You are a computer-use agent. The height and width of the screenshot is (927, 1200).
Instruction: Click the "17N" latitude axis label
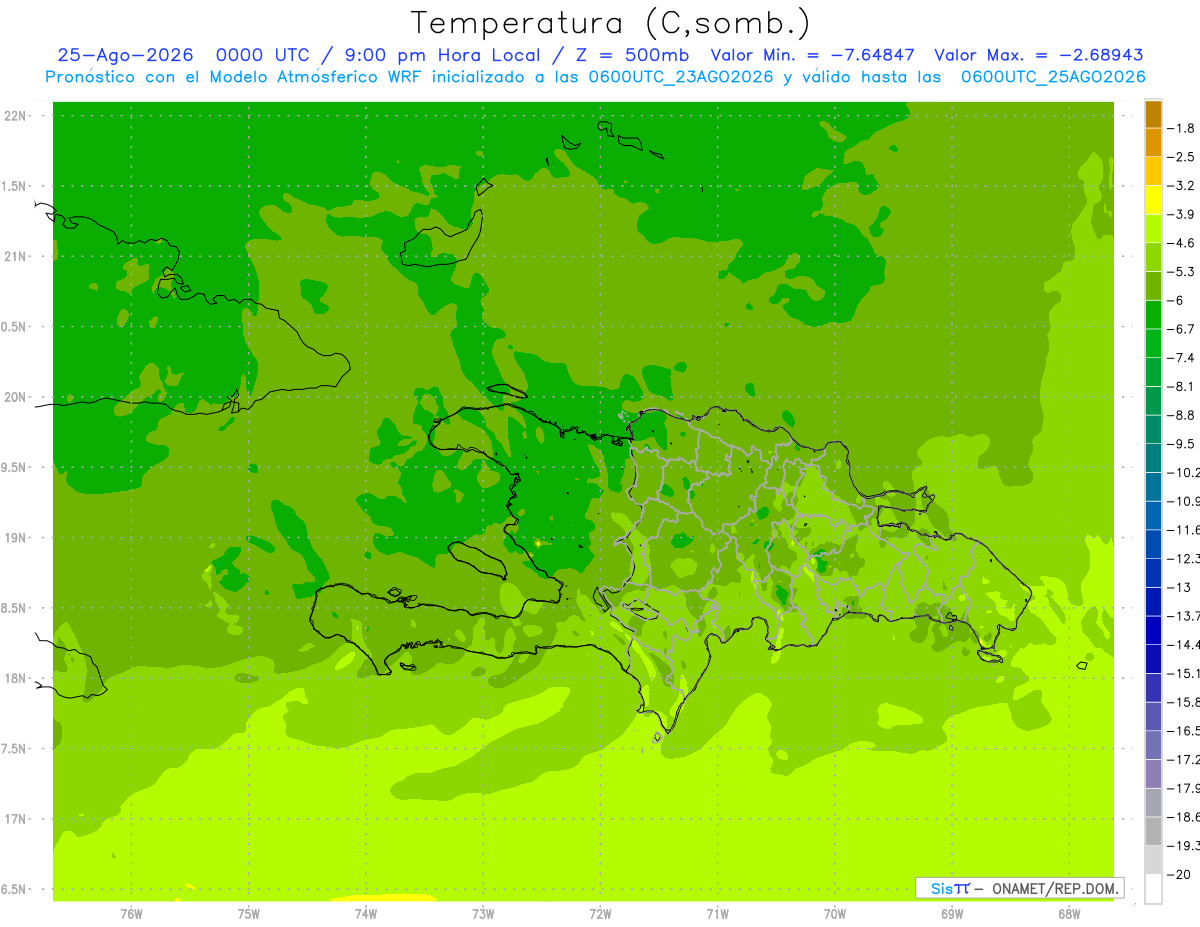[14, 819]
